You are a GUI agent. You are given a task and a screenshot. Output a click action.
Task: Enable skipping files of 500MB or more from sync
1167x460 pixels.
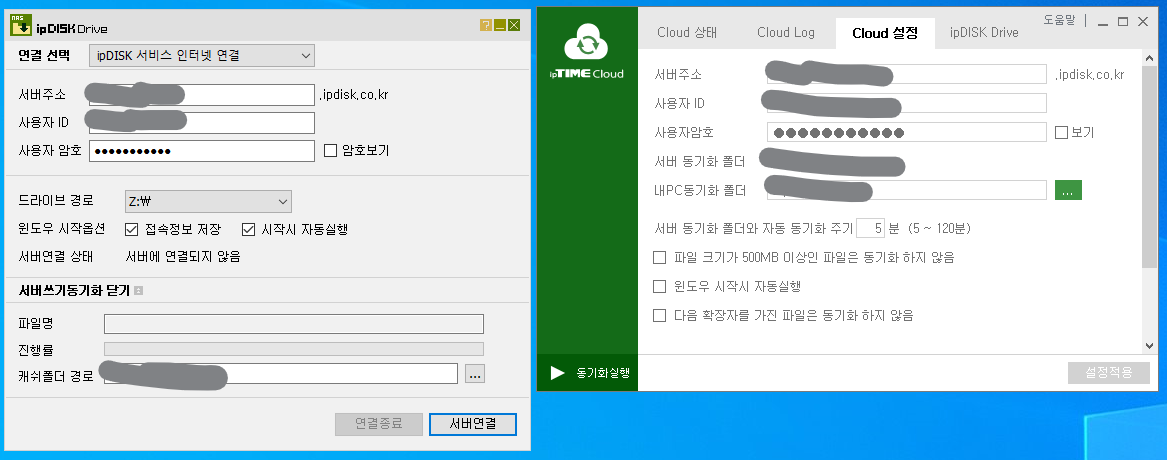659,258
